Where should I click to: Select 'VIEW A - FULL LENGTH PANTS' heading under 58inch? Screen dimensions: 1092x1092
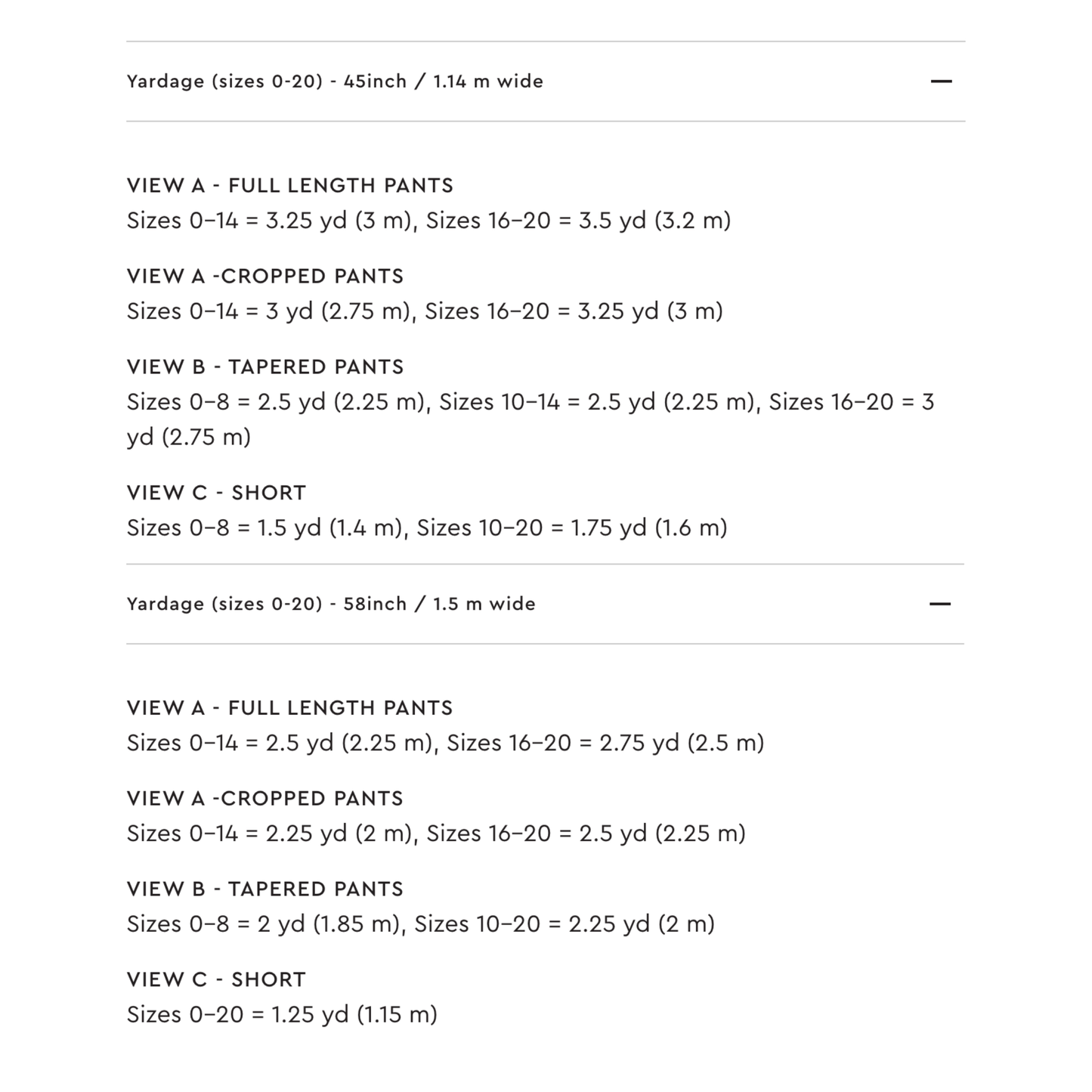[x=290, y=708]
